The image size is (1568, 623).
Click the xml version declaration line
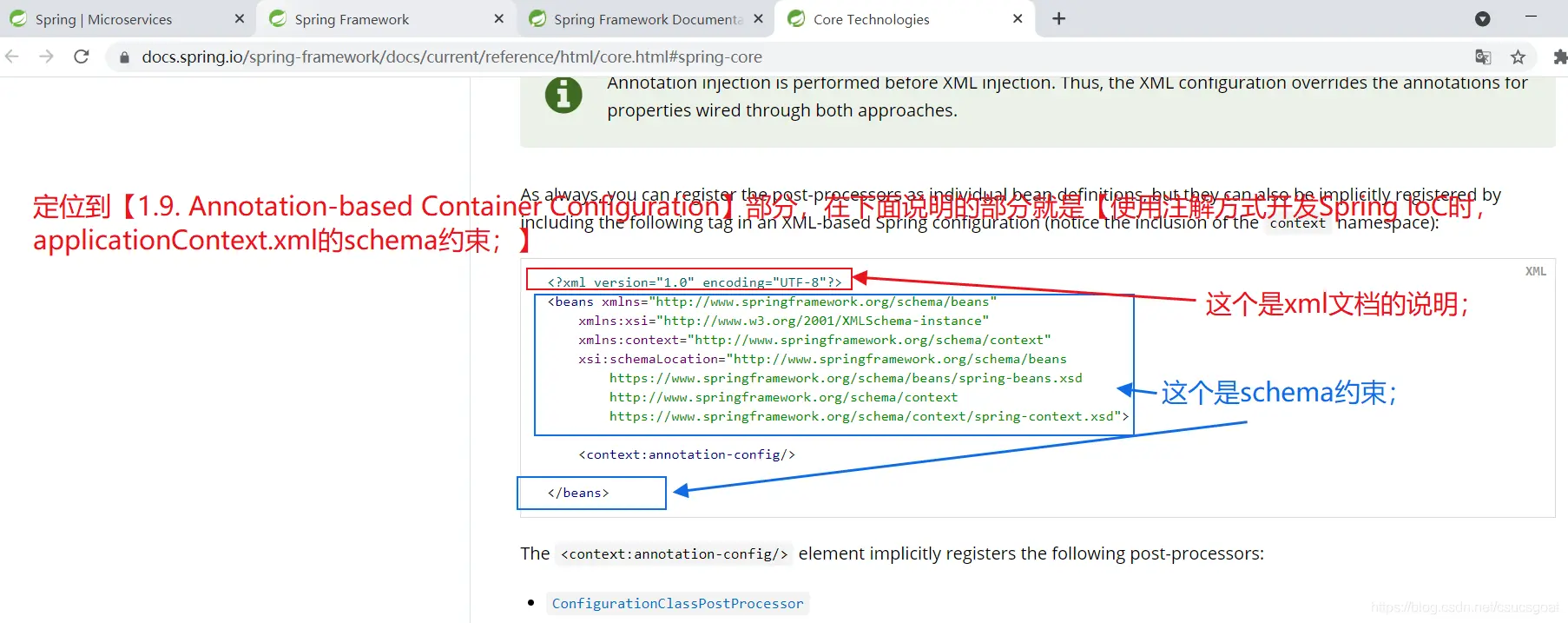click(x=695, y=282)
